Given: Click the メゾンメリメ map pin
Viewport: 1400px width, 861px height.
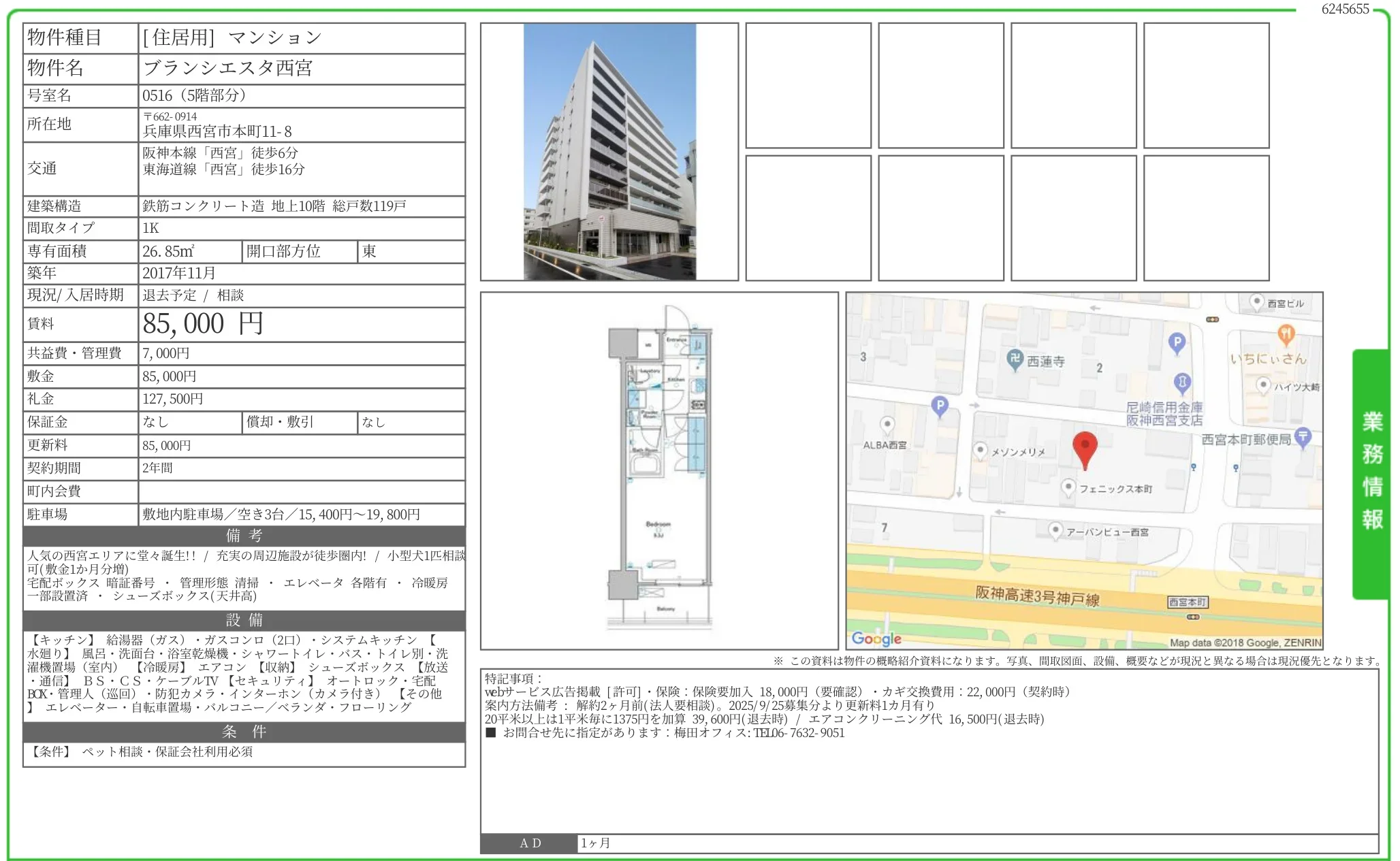Looking at the screenshot, I should (980, 450).
